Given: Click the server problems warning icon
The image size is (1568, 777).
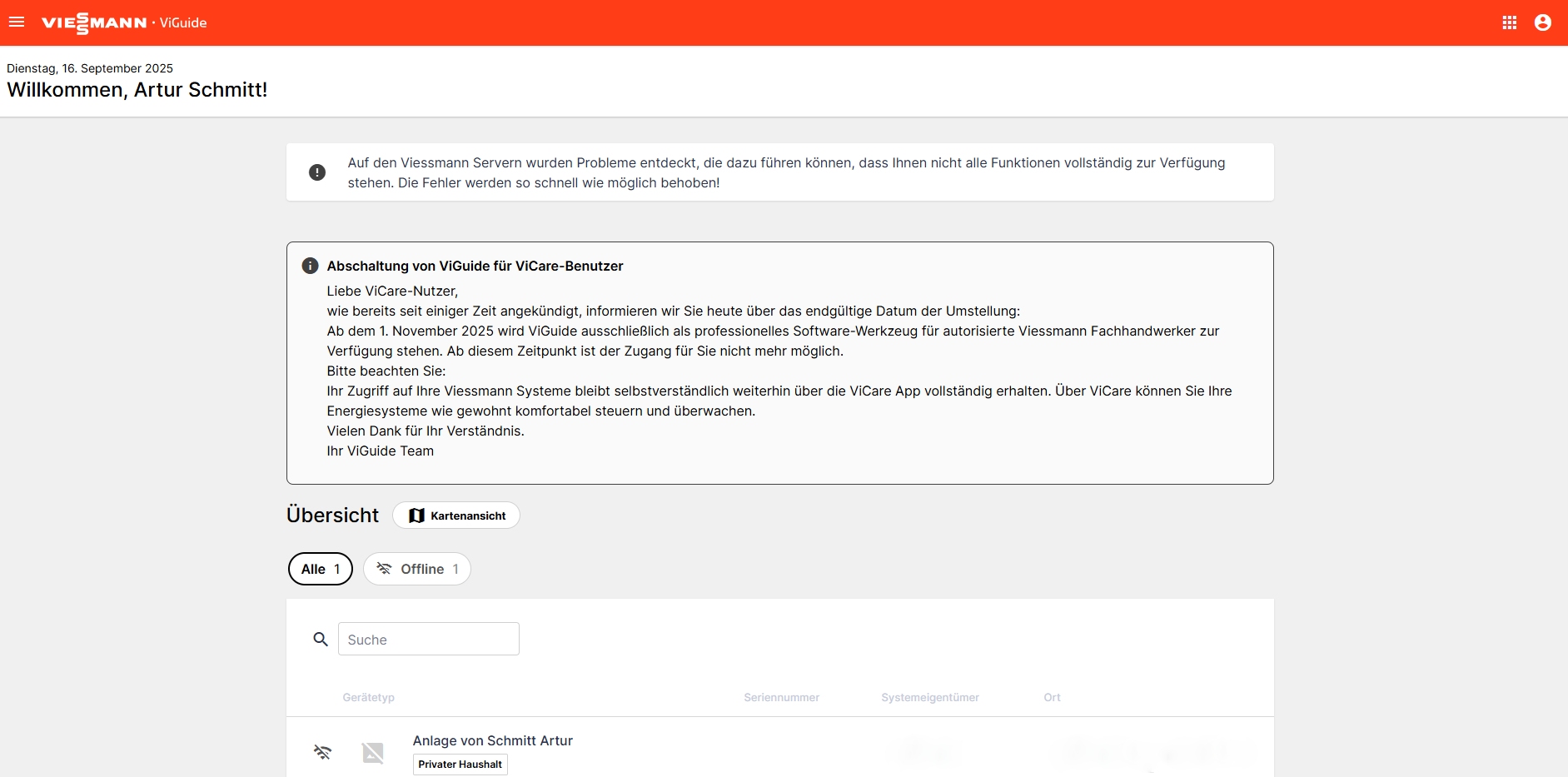Looking at the screenshot, I should (317, 172).
